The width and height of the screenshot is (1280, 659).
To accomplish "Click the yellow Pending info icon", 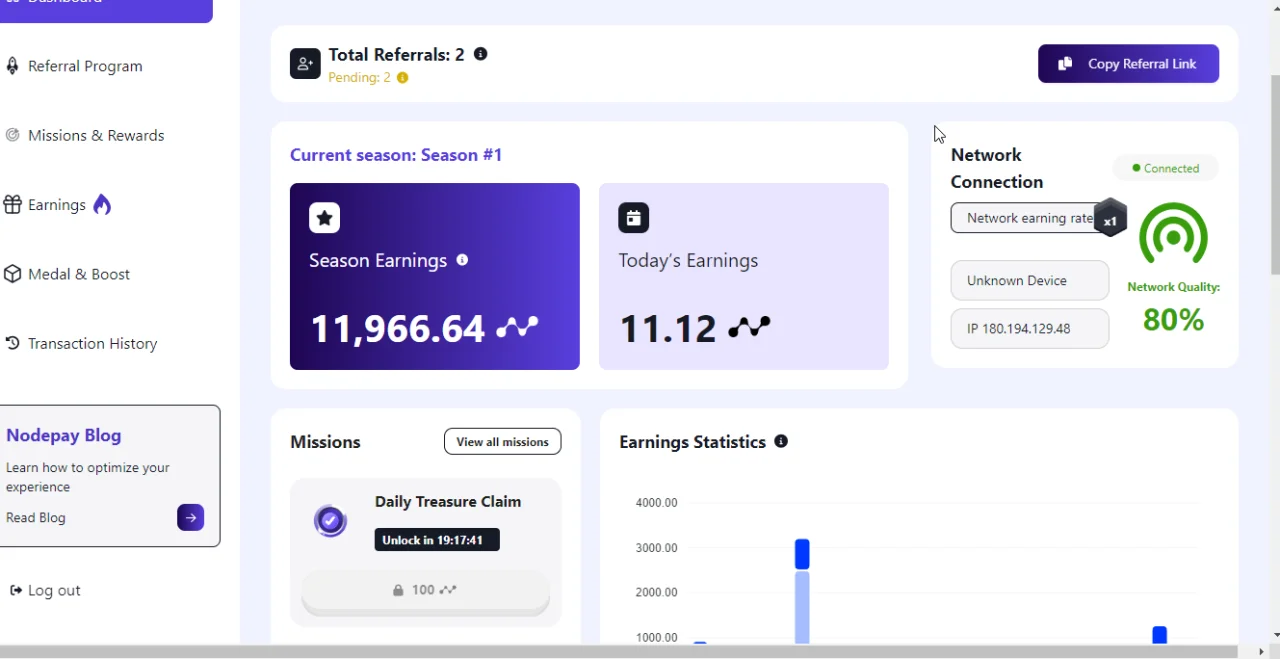I will [403, 78].
